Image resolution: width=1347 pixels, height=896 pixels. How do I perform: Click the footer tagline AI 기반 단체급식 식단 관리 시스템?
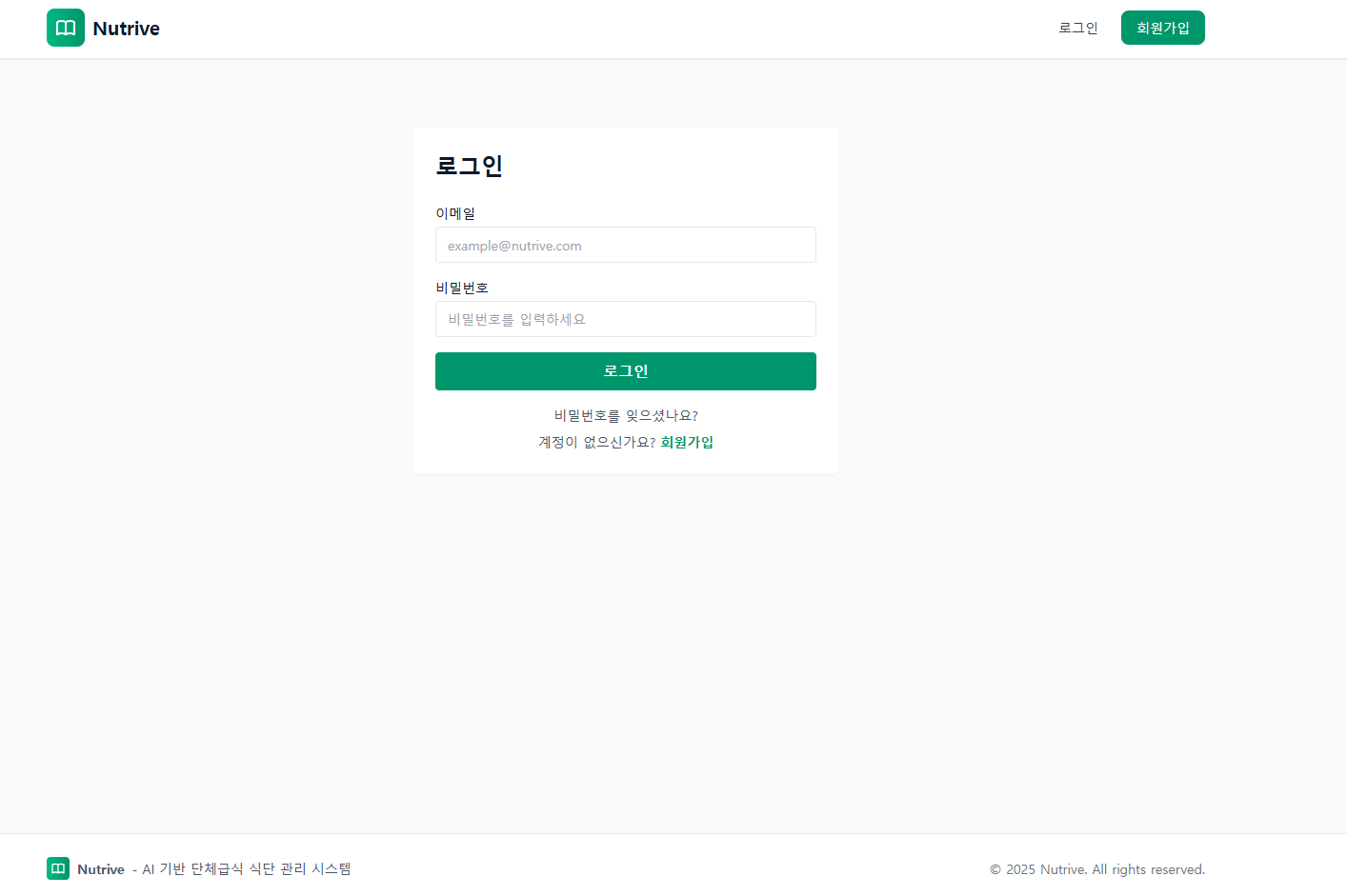tap(247, 869)
